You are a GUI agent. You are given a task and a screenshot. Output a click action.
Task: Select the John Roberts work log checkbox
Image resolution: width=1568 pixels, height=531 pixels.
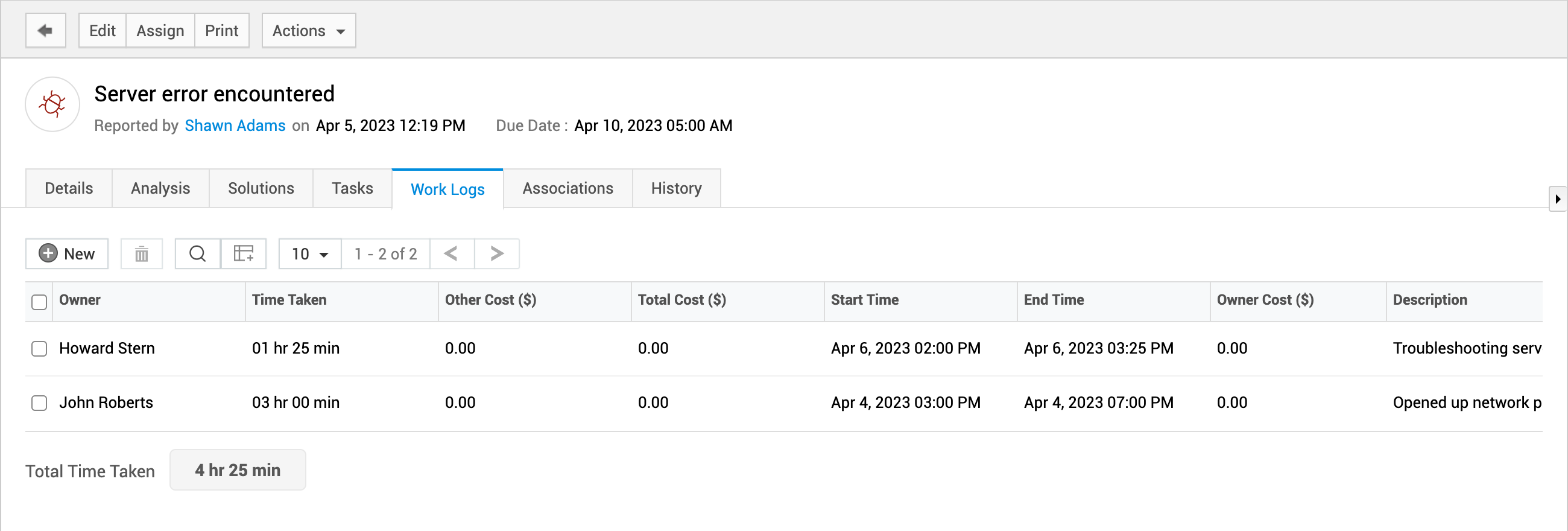(x=39, y=403)
